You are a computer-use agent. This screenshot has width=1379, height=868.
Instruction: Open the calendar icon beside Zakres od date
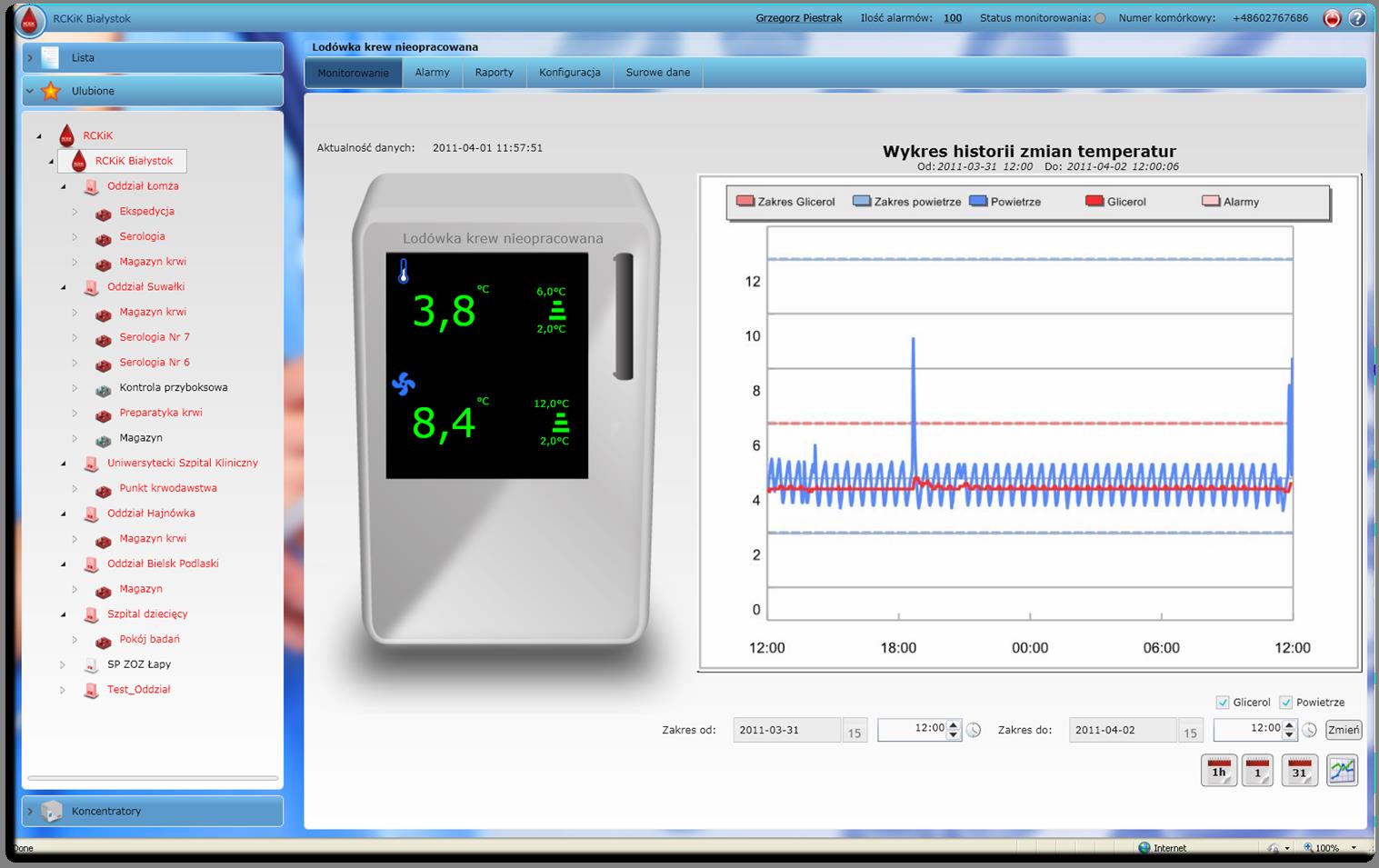pyautogui.click(x=854, y=730)
